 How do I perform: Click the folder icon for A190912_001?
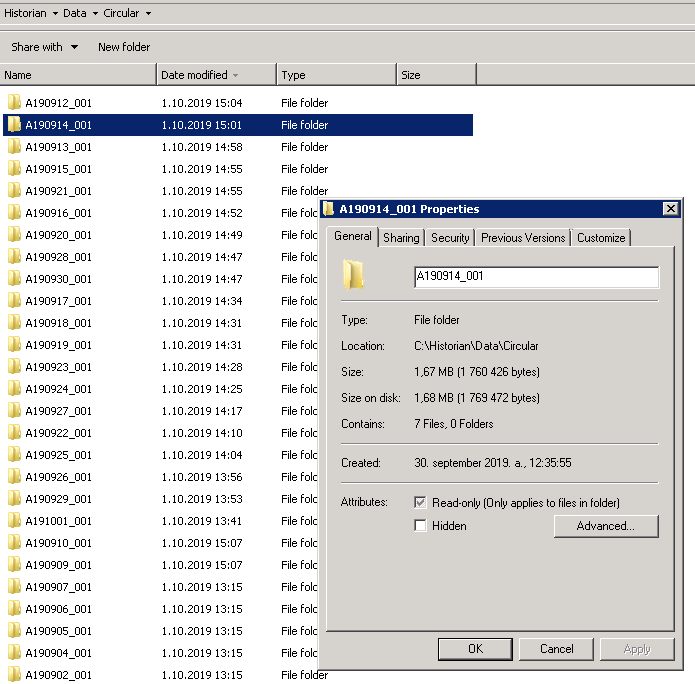14,103
